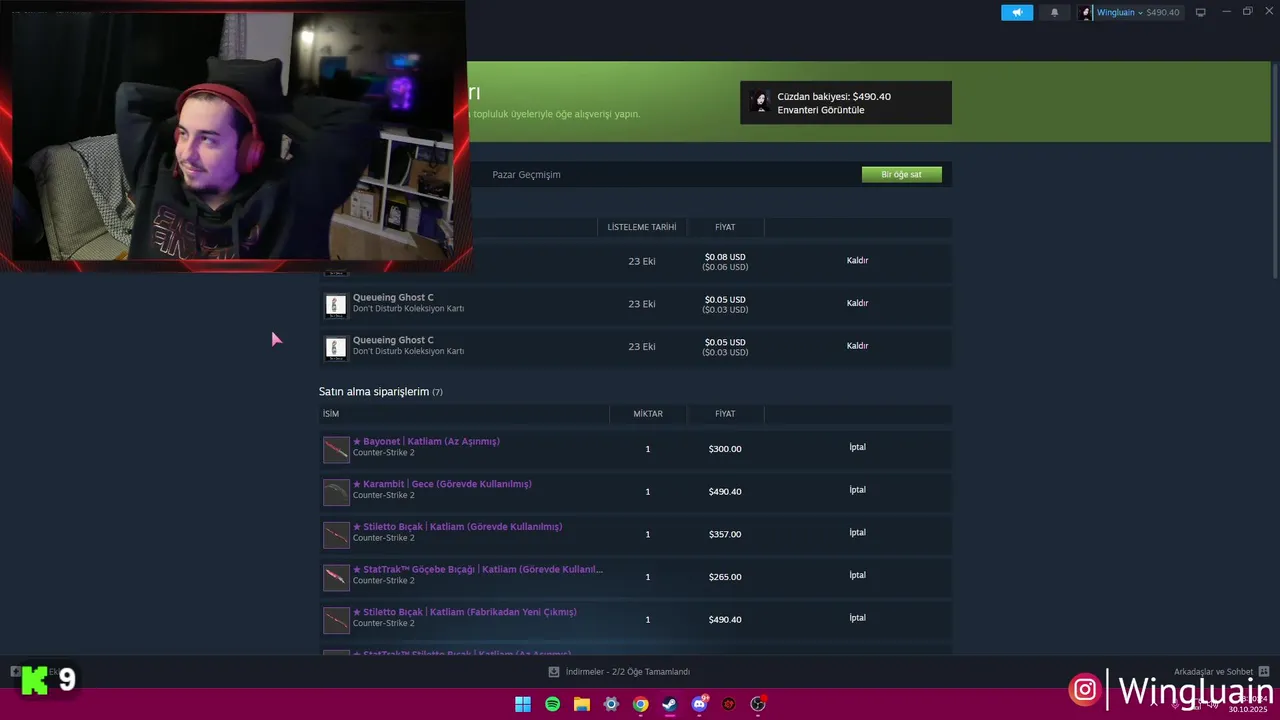
Task: Open Stiletto Bıçak Katliam (Görevde Kullanılmış) link
Action: 457,527
